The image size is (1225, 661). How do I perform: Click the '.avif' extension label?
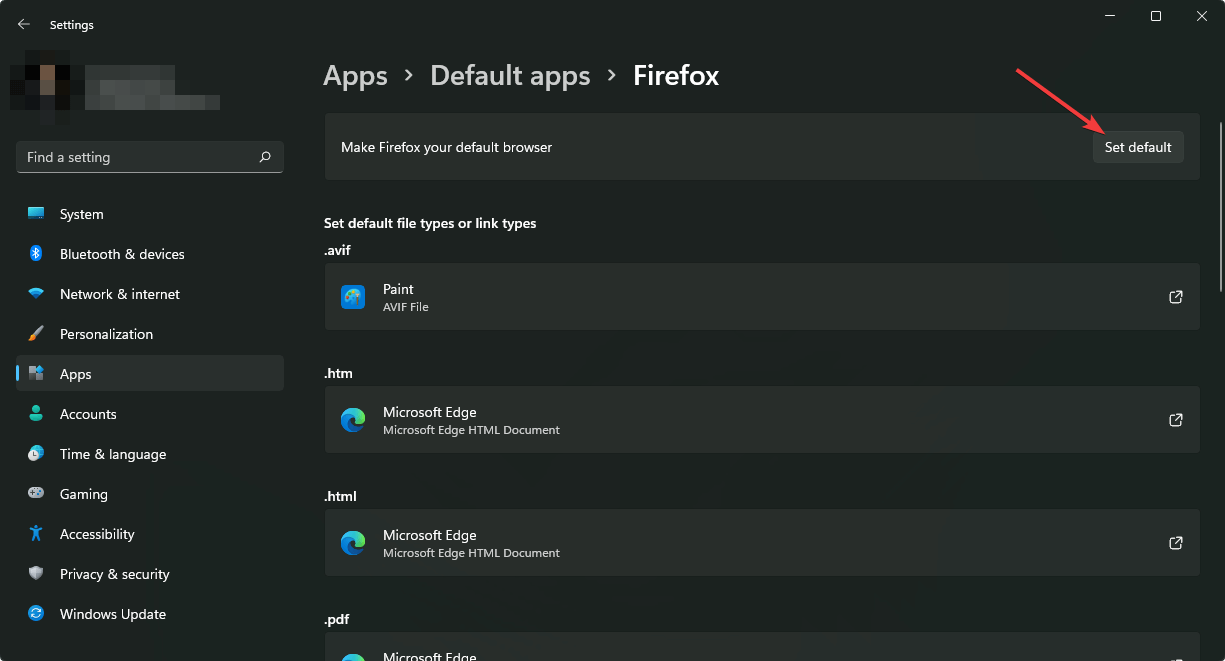click(337, 250)
